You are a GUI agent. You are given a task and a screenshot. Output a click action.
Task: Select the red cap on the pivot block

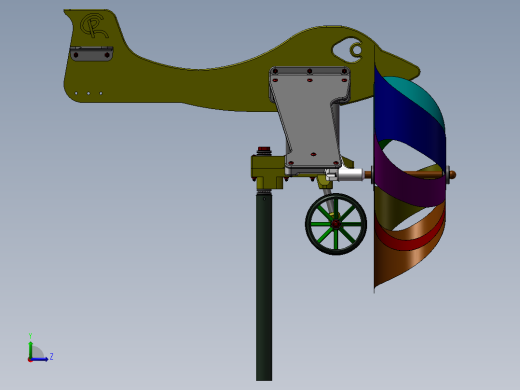264,149
